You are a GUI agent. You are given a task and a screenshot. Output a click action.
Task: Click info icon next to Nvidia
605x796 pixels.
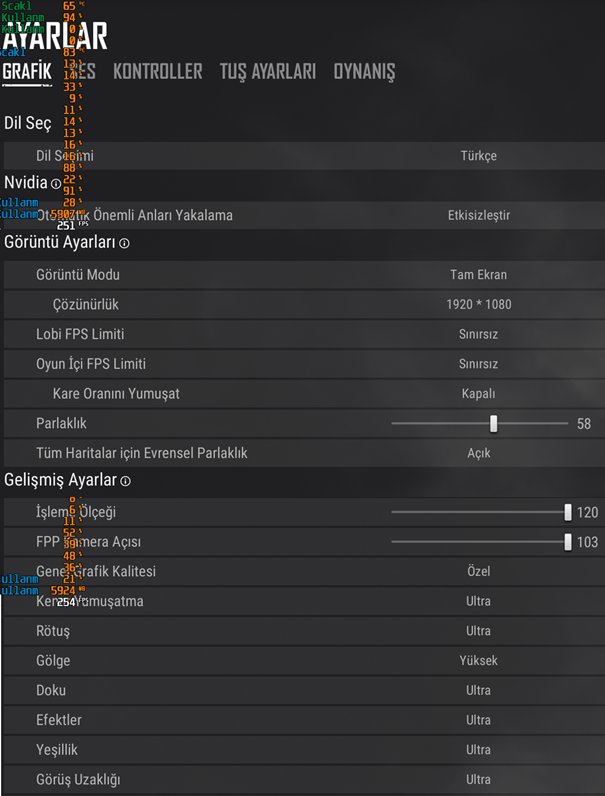(x=55, y=184)
